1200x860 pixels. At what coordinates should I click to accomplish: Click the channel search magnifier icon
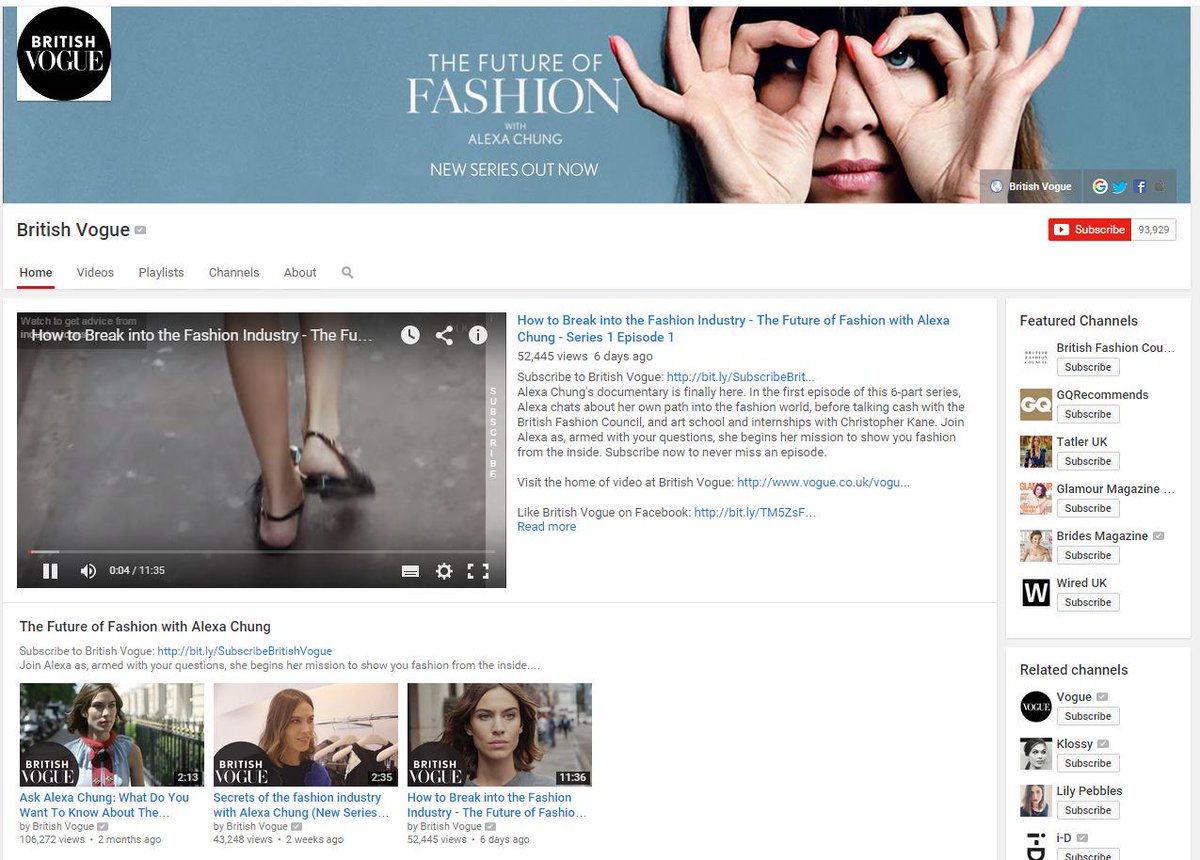point(347,272)
